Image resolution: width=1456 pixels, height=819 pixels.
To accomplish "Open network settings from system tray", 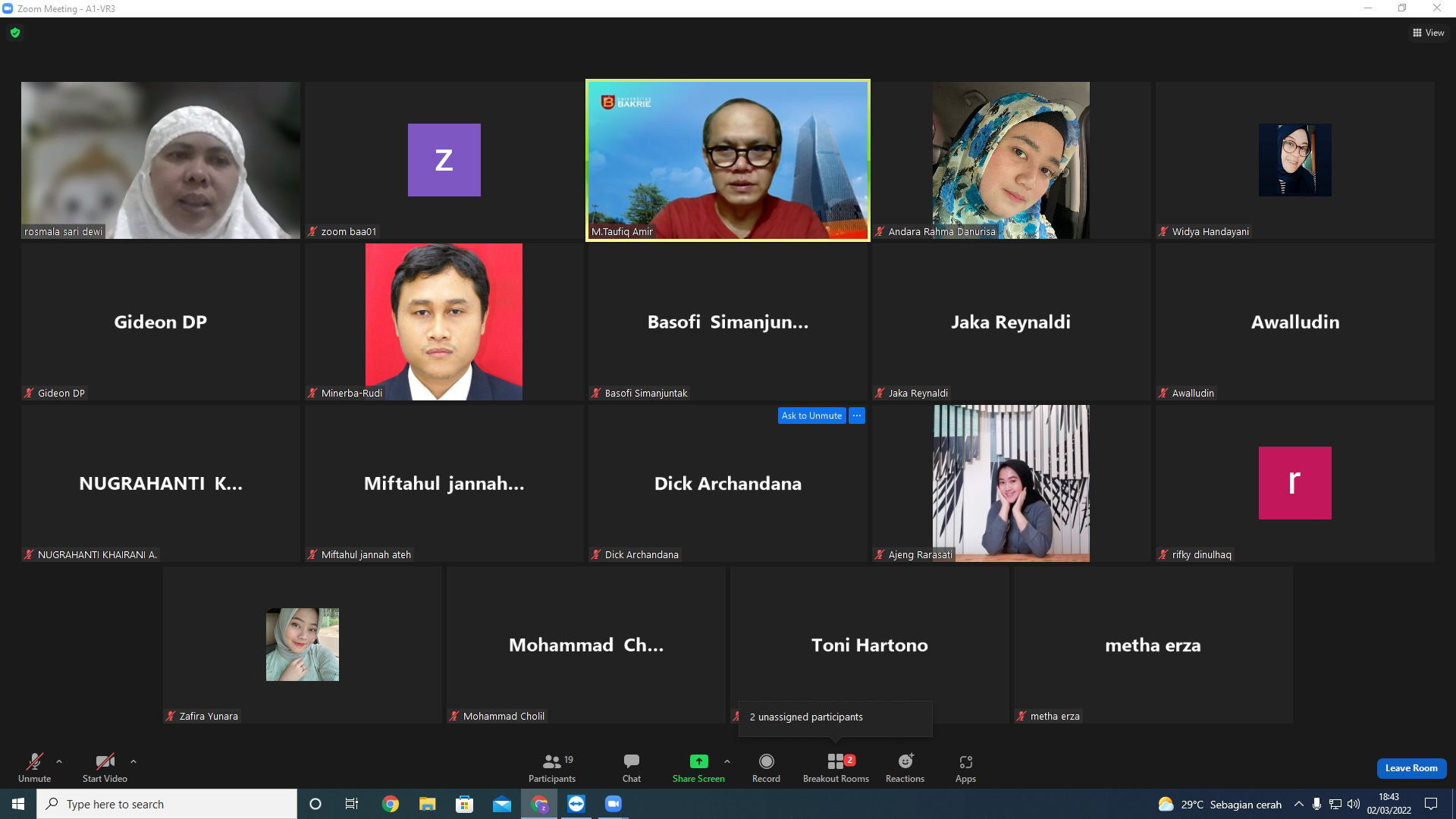I will click(x=1335, y=804).
